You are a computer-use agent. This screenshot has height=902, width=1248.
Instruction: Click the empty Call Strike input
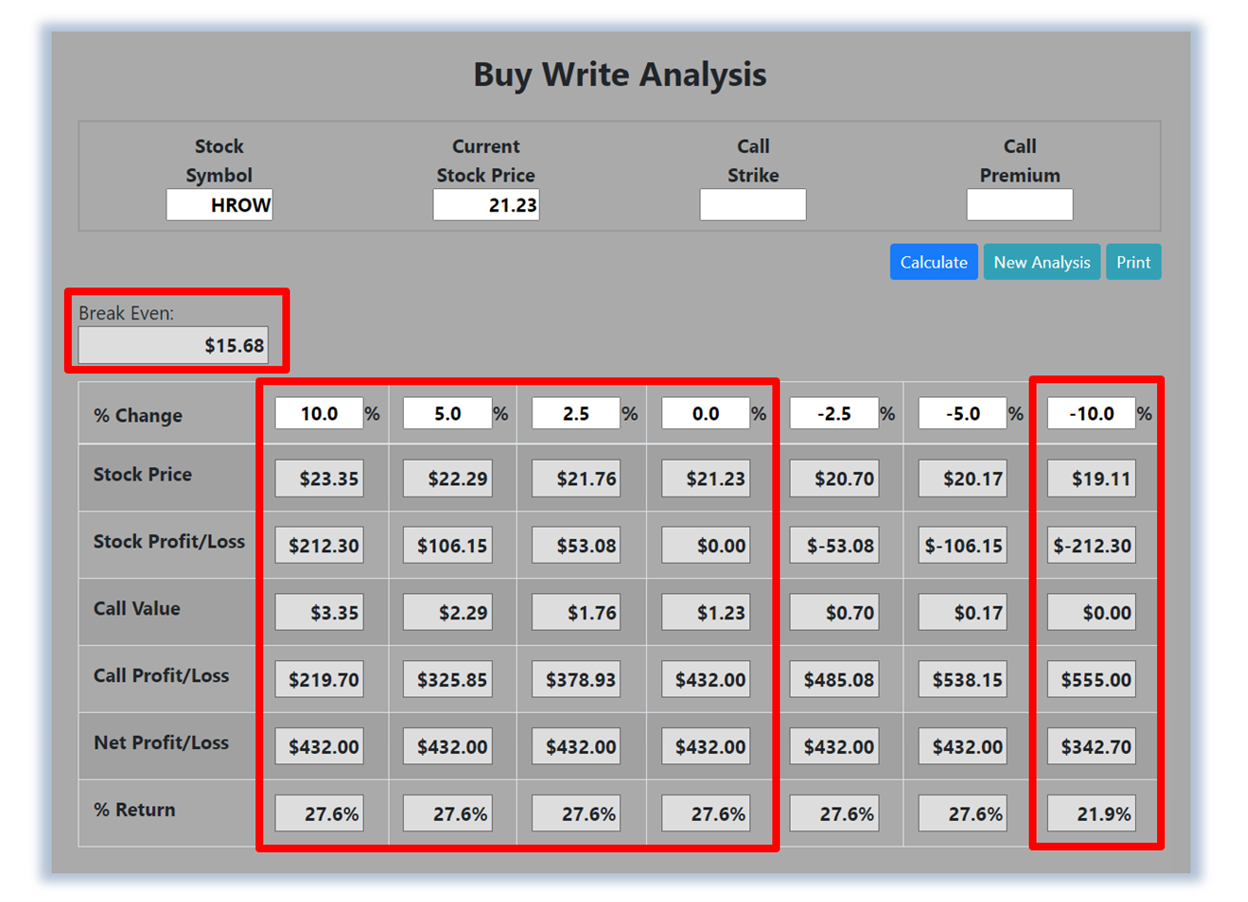click(x=752, y=205)
